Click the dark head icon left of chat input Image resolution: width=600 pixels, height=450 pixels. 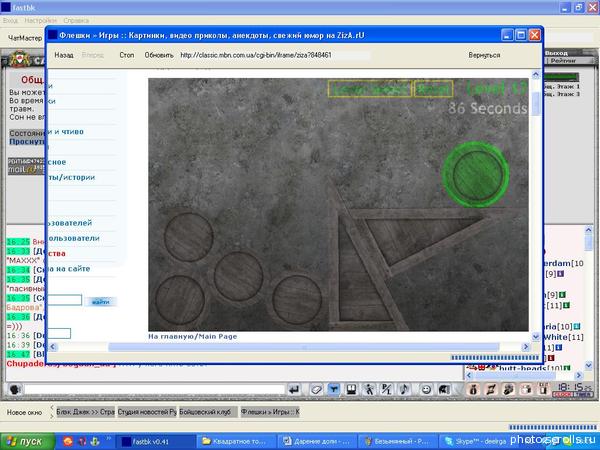(15, 390)
